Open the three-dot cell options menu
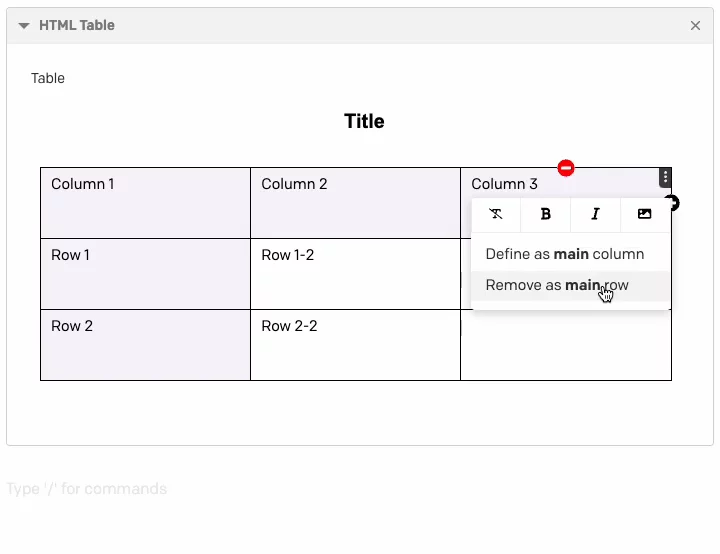The image size is (720, 554). tap(665, 178)
